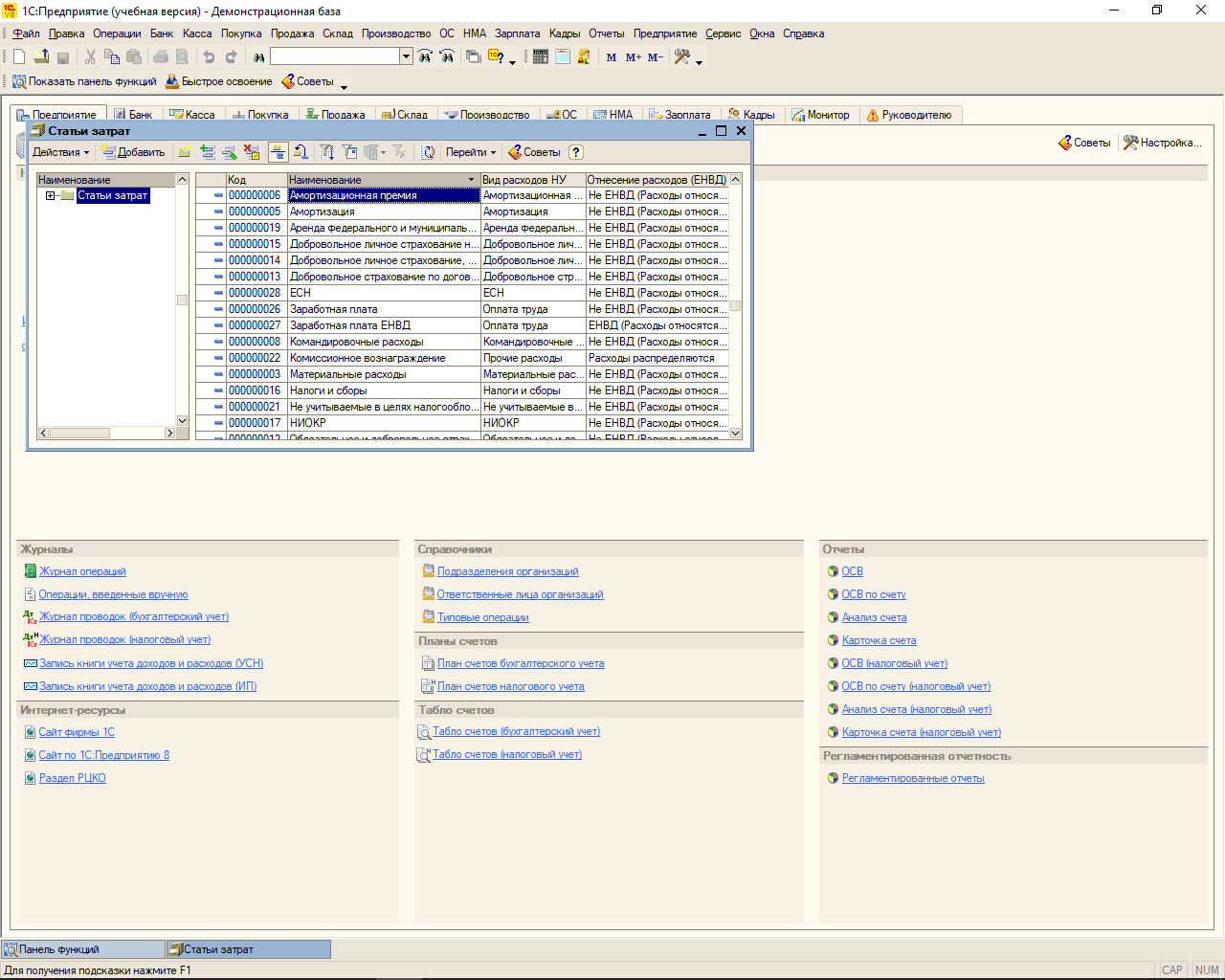1225x980 pixels.
Task: Expand the search field dropdown arrow
Action: pyautogui.click(x=406, y=56)
